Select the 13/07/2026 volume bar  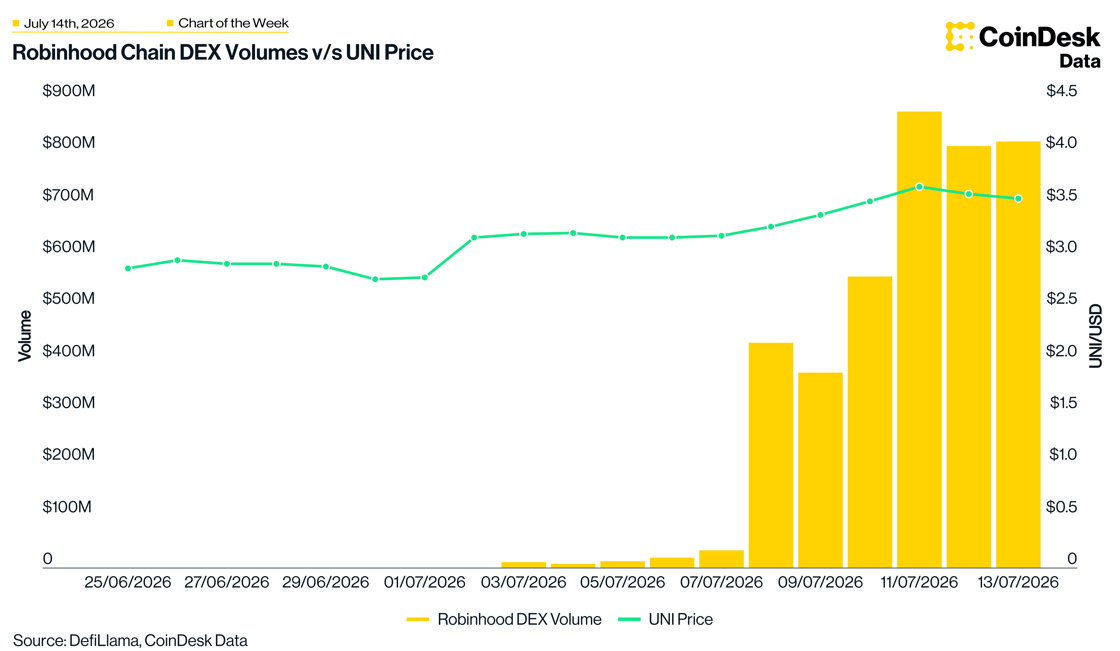tap(1018, 354)
